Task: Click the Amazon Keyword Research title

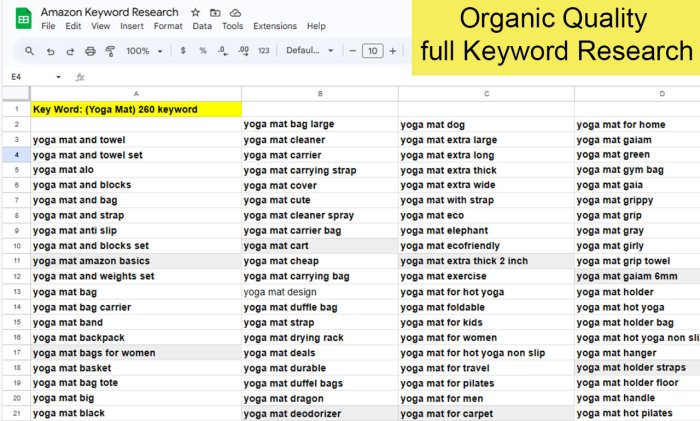Action: tap(110, 13)
